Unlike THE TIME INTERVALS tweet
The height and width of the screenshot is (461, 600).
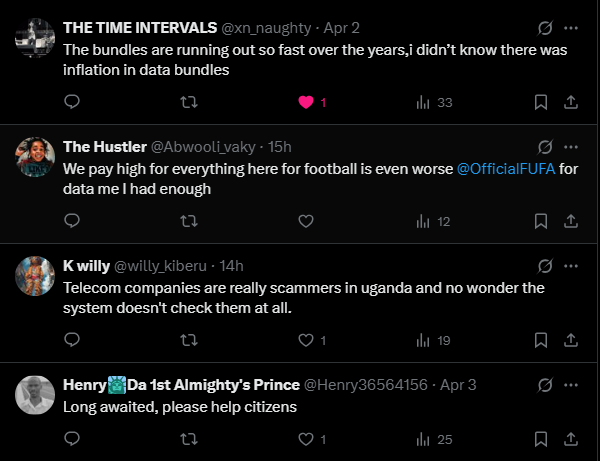306,102
